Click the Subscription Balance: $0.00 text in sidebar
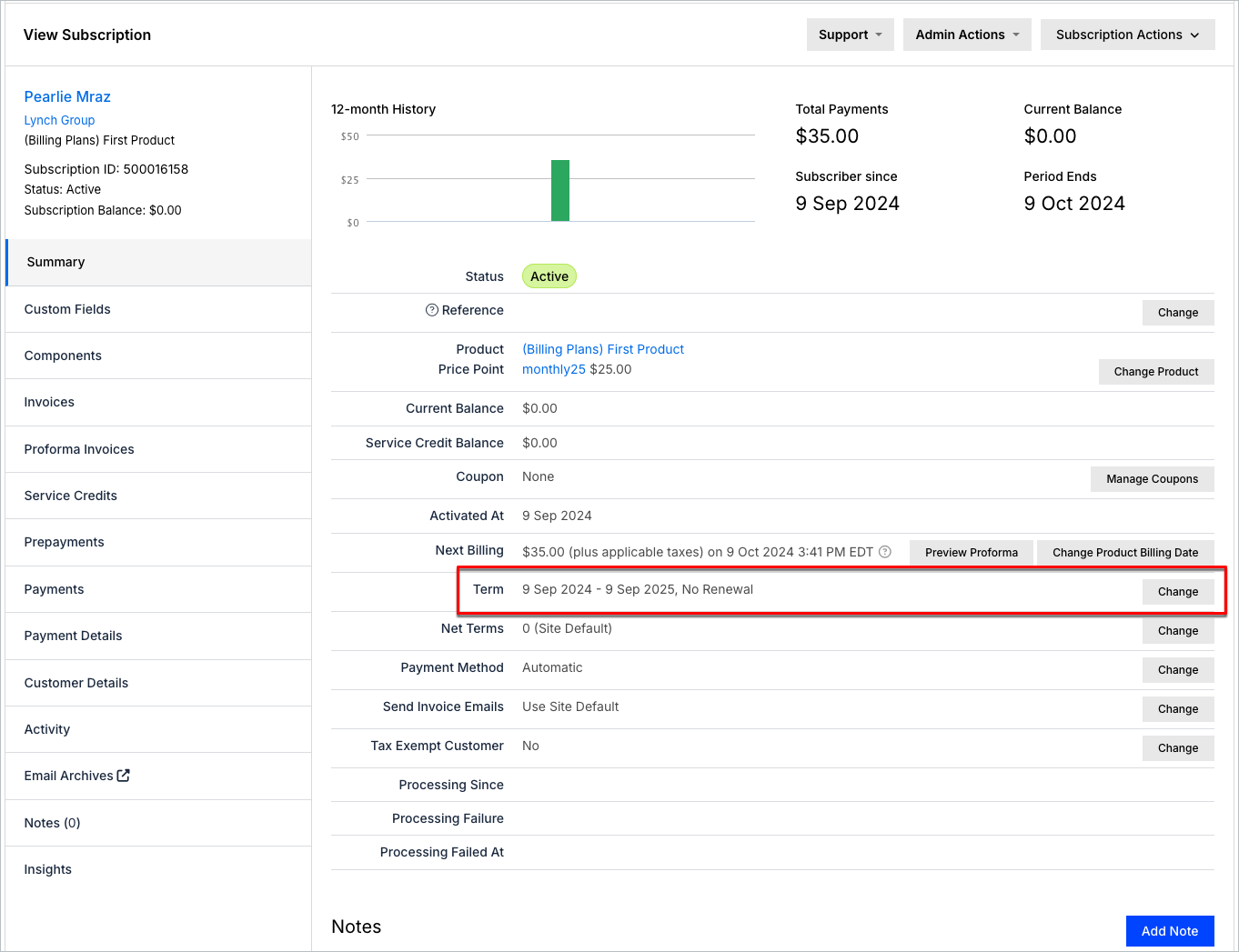This screenshot has height=952, width=1239. point(103,210)
